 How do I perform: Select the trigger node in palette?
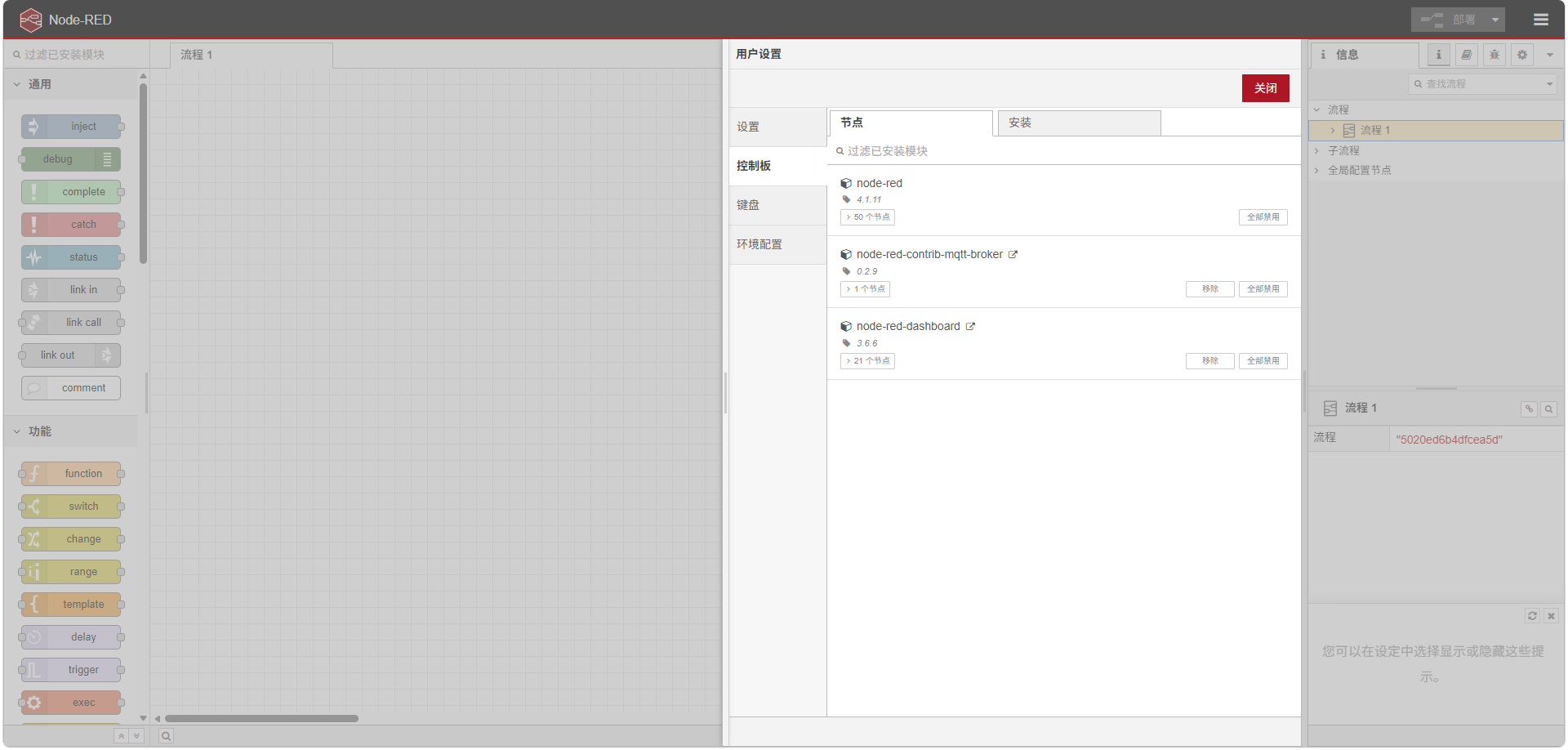pyautogui.click(x=71, y=670)
